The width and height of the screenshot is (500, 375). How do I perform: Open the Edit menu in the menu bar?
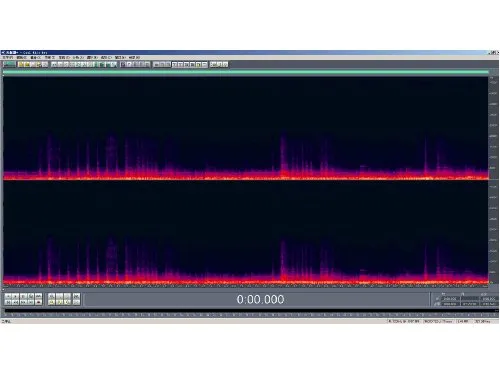click(x=22, y=57)
